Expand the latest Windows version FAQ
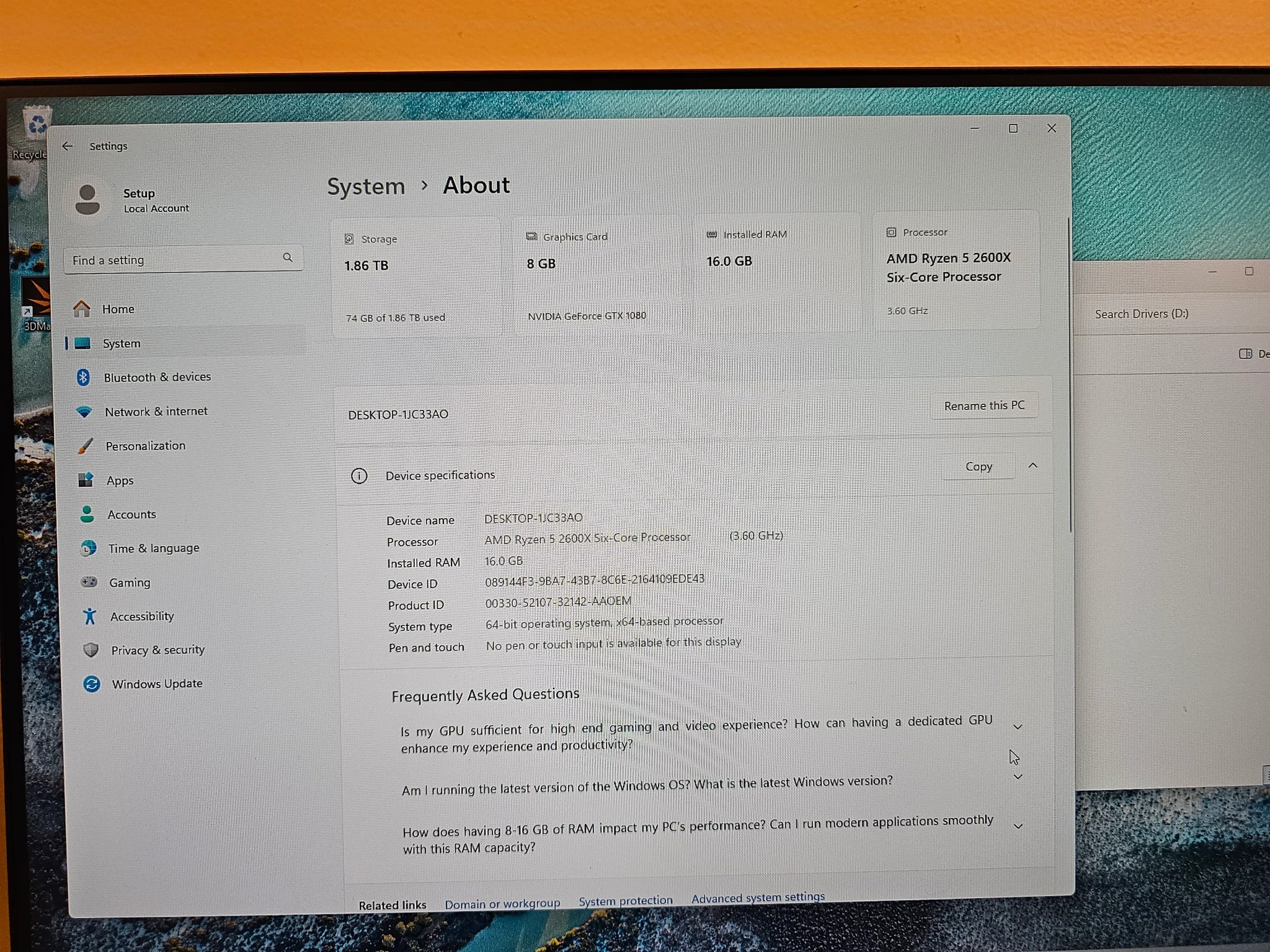 click(1018, 777)
